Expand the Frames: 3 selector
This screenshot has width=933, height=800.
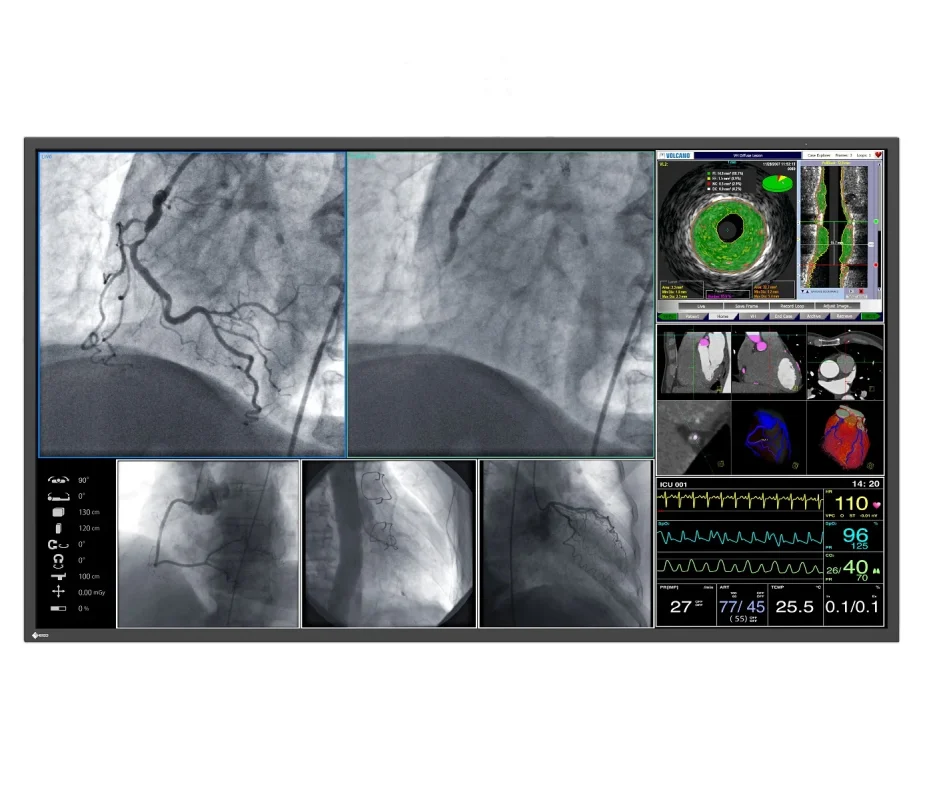(x=843, y=155)
